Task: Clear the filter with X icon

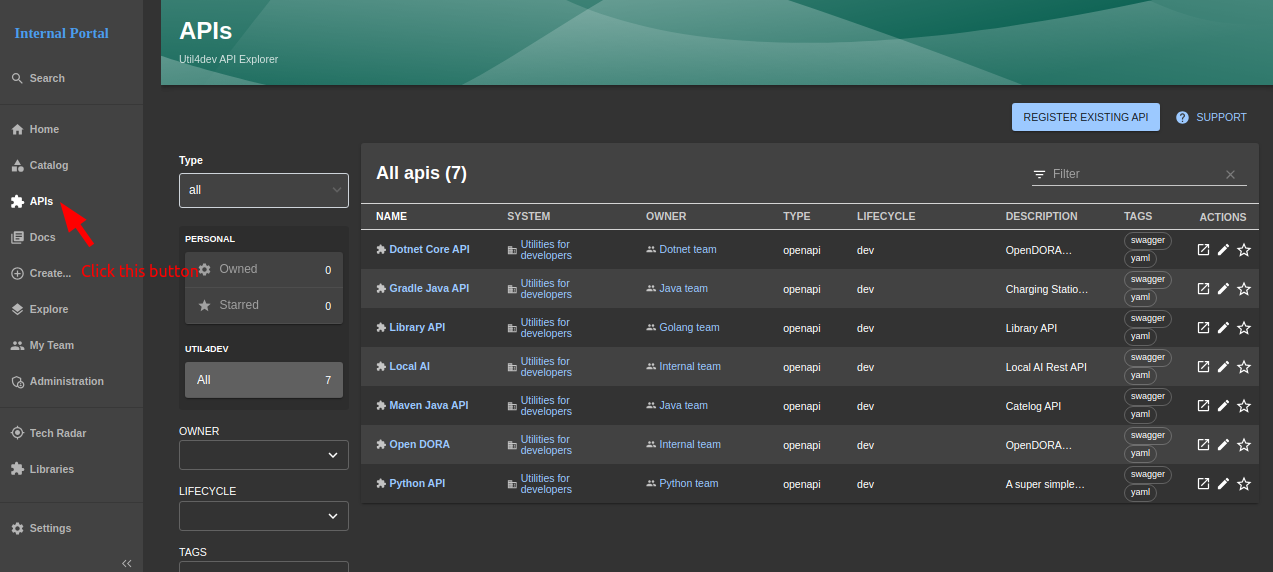Action: (x=1231, y=175)
